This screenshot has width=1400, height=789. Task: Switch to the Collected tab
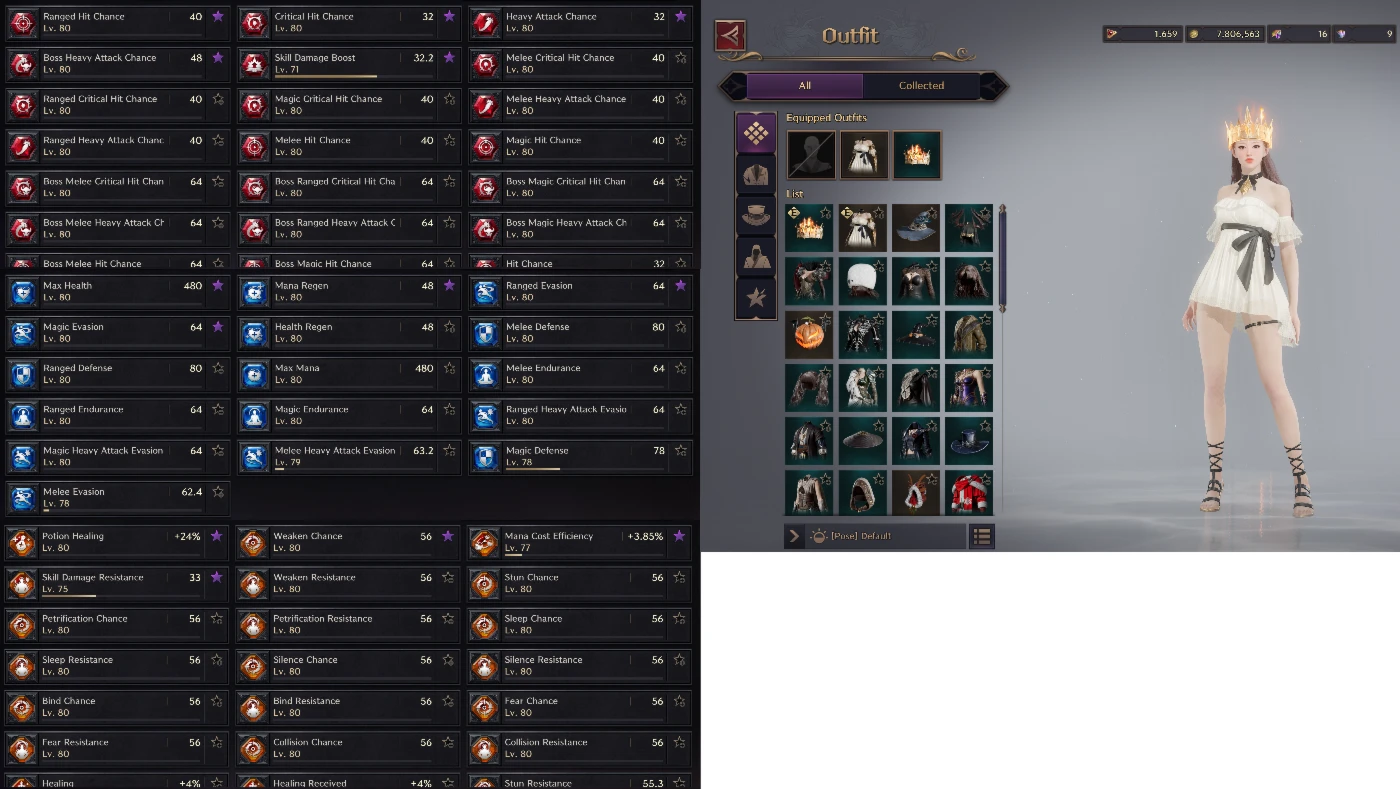click(x=921, y=86)
